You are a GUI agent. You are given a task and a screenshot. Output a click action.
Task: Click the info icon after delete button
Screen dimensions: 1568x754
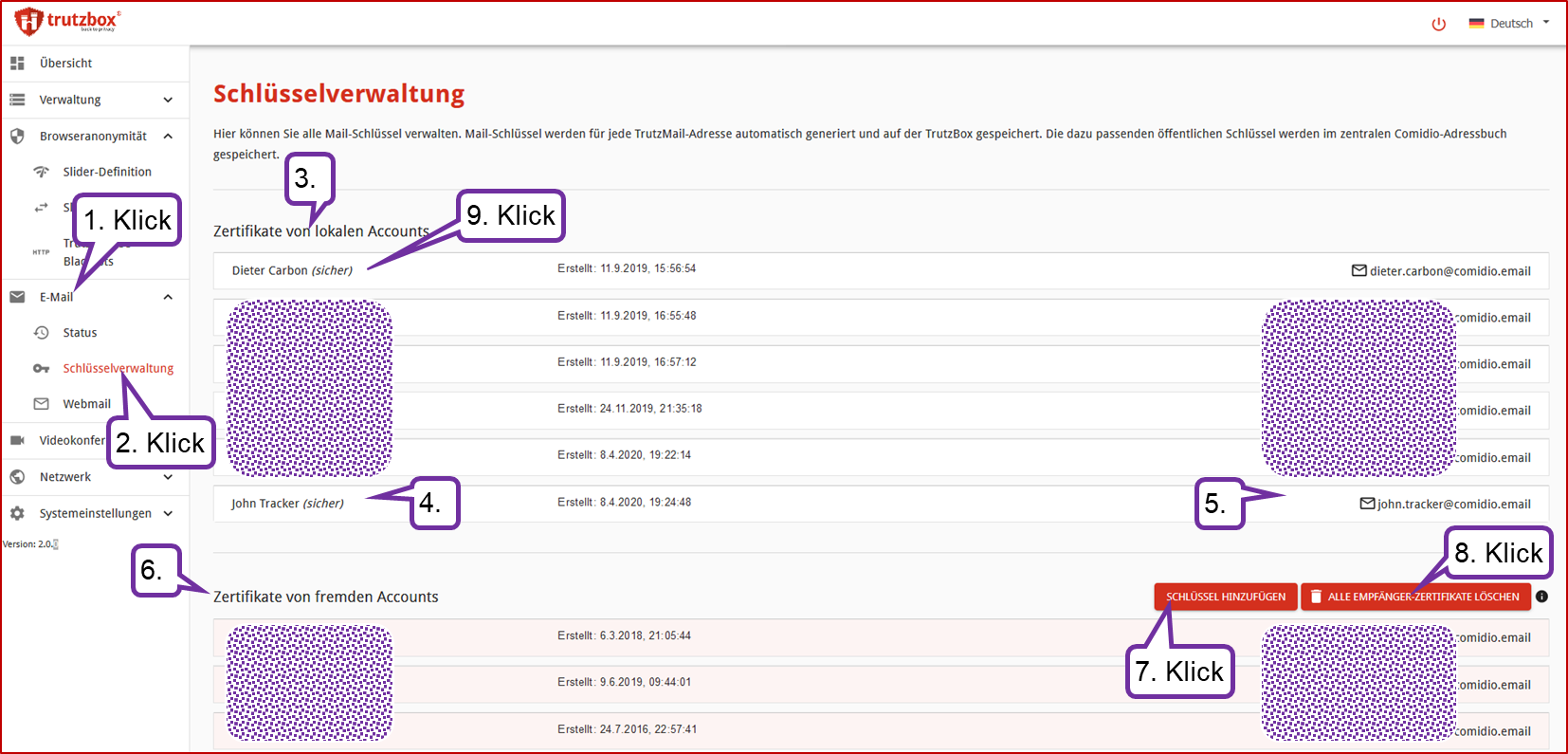(1541, 597)
